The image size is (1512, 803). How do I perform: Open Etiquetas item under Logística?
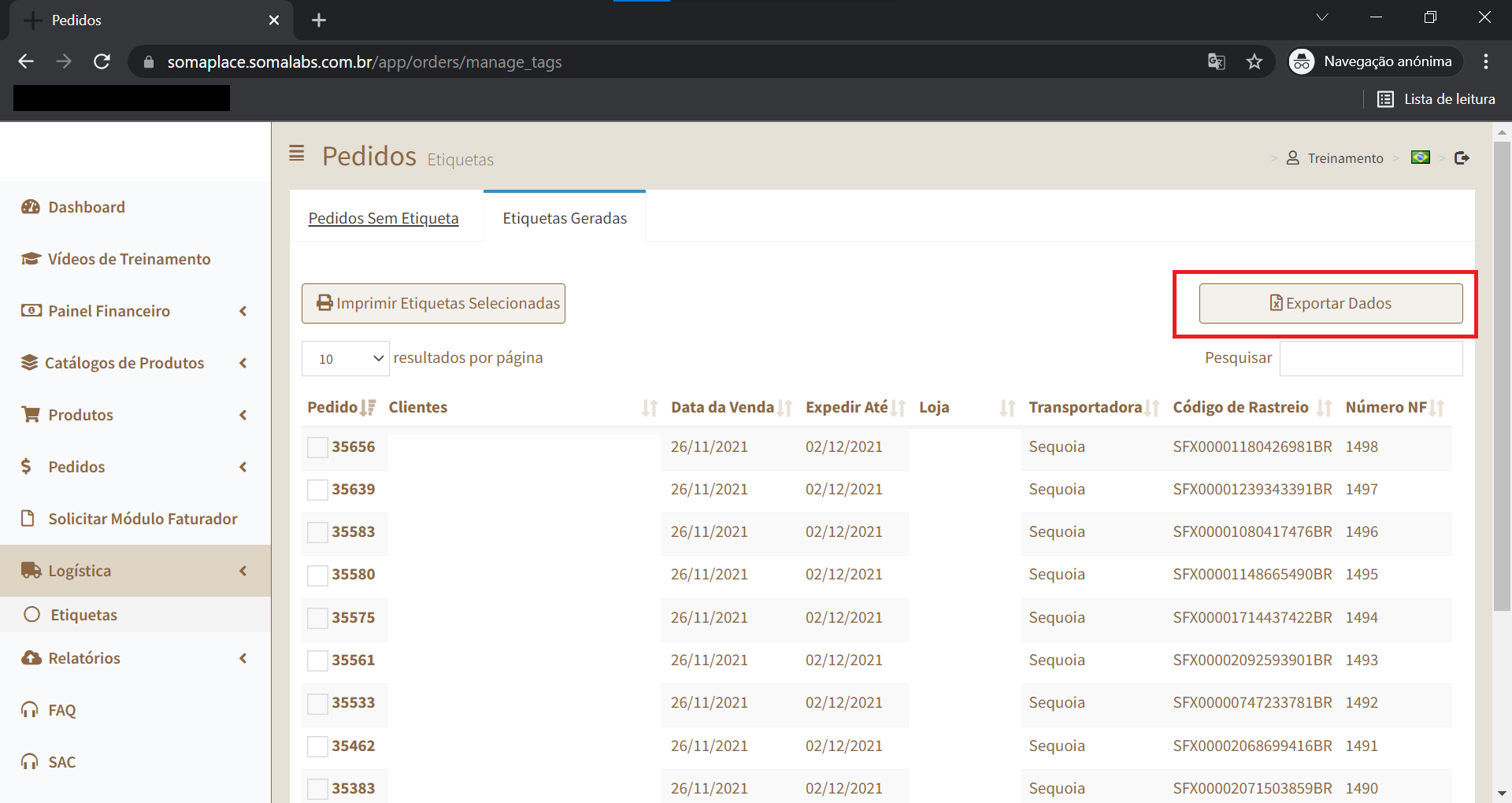pyautogui.click(x=83, y=615)
